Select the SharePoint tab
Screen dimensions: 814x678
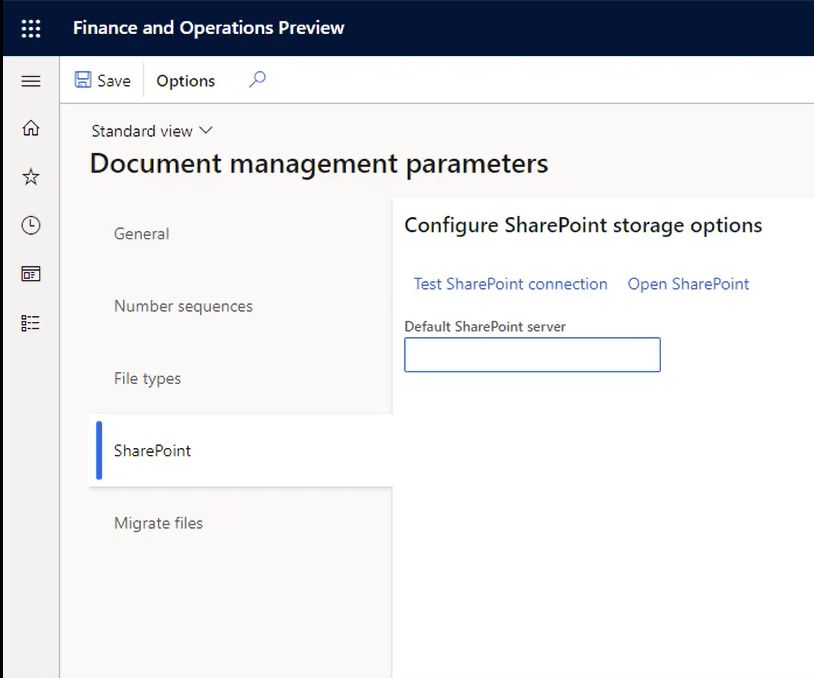tap(152, 451)
